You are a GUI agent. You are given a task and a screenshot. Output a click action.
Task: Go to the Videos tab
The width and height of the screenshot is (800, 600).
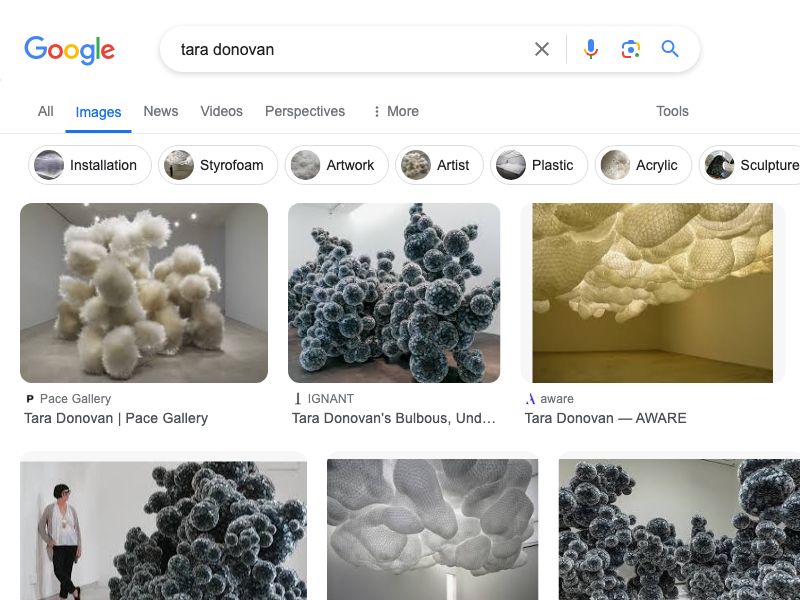[x=221, y=111]
